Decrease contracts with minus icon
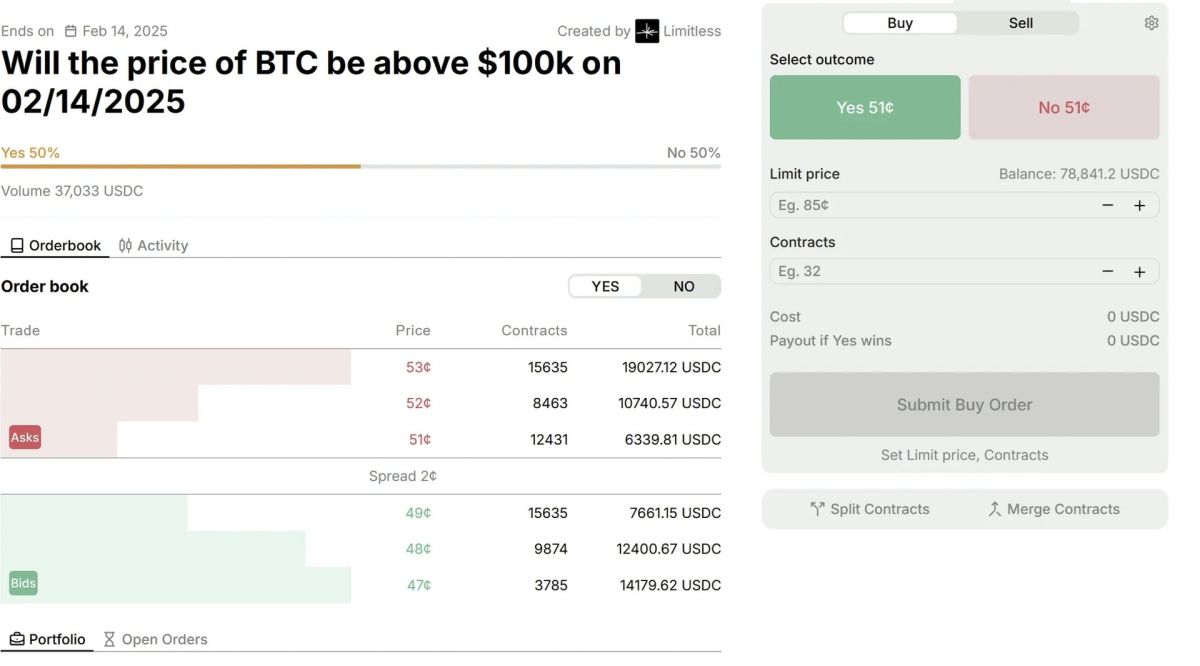 click(1108, 271)
